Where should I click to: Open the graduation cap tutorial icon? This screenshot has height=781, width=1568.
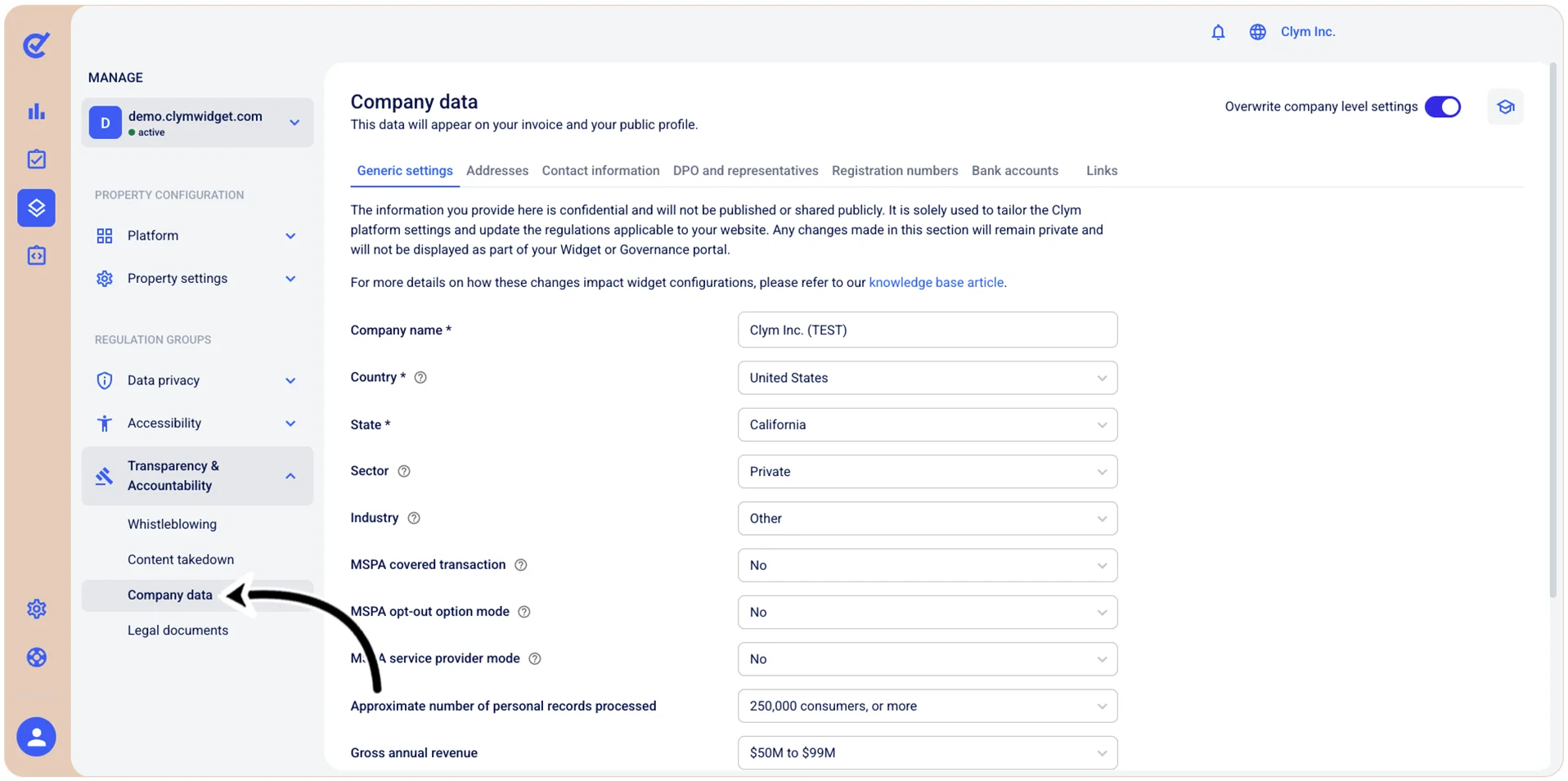tap(1505, 107)
